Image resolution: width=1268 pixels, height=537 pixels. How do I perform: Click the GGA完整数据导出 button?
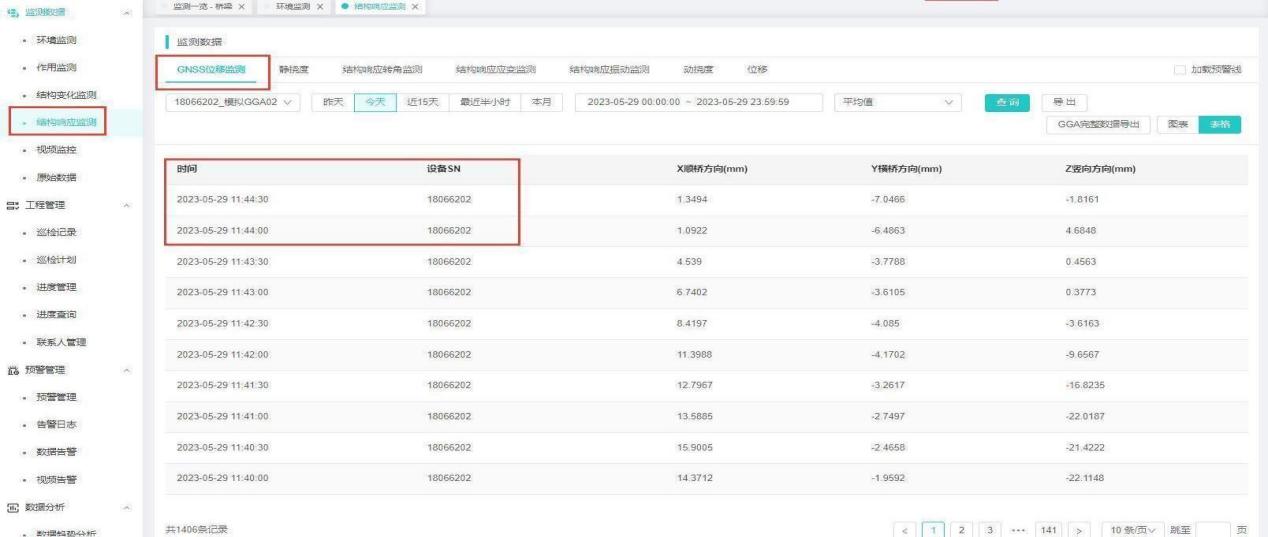1098,124
